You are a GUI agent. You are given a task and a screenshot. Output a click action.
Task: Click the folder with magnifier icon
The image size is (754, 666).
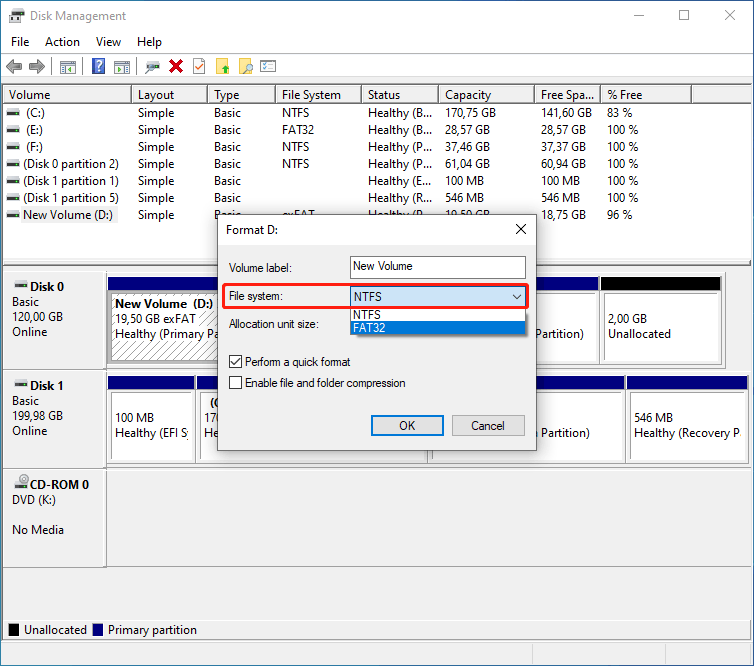[246, 66]
